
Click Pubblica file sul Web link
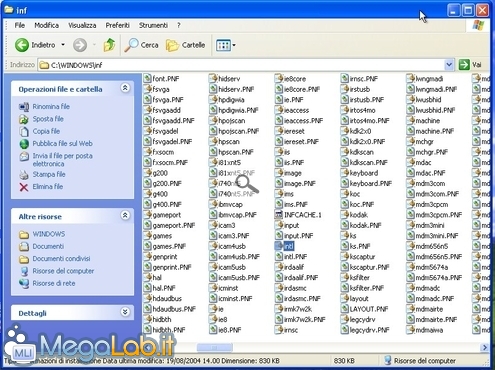pos(62,144)
